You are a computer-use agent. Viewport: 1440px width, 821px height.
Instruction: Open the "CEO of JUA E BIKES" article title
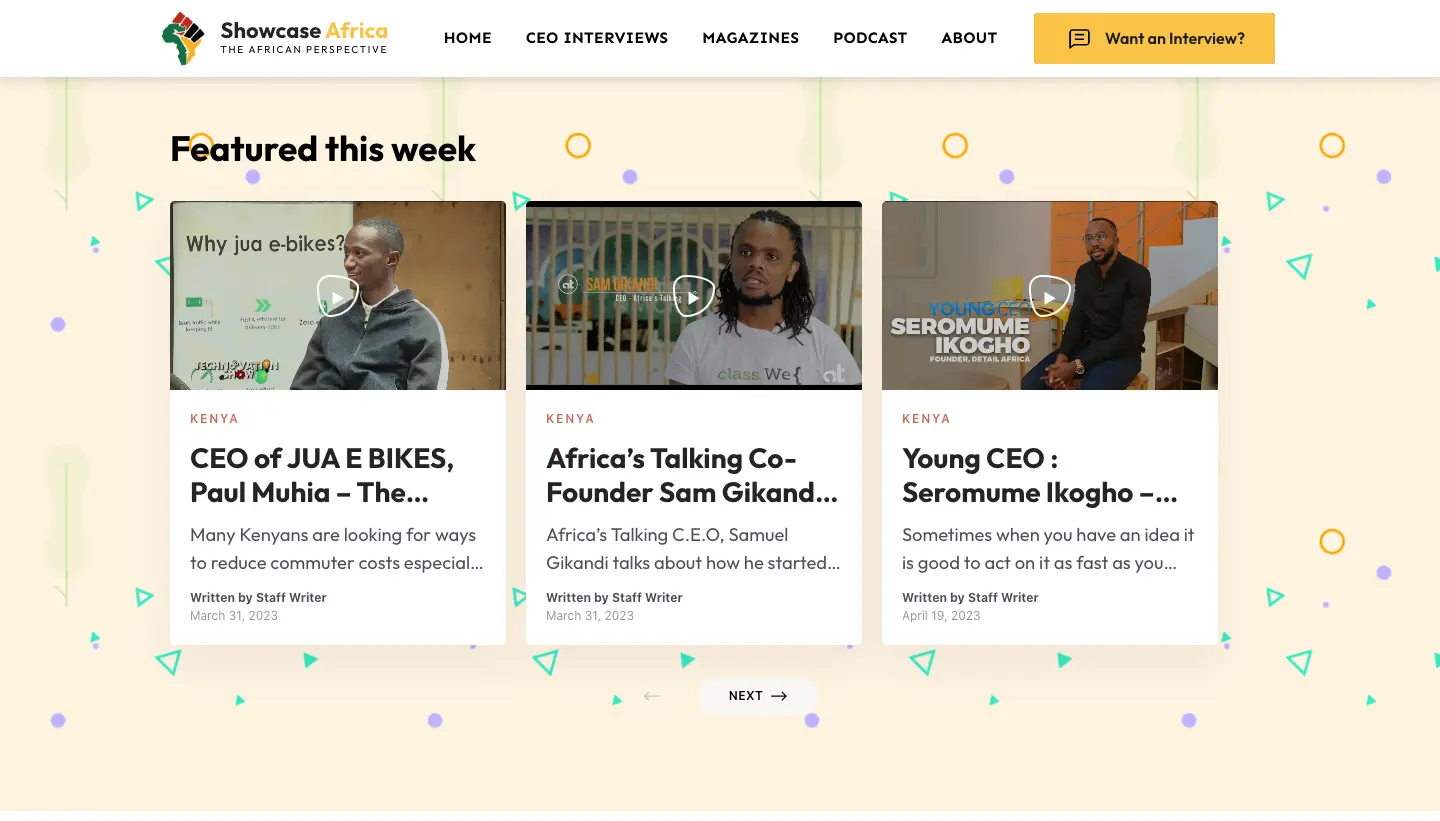click(322, 475)
